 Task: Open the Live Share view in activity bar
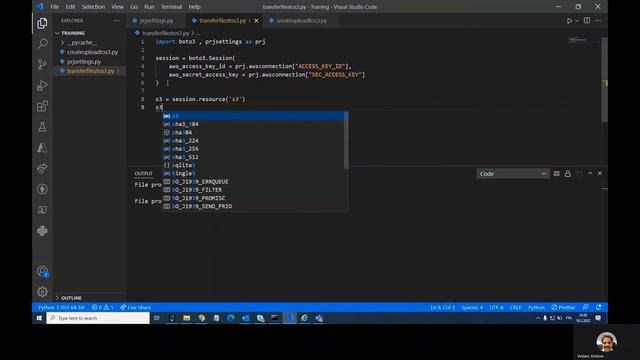pos(42,168)
